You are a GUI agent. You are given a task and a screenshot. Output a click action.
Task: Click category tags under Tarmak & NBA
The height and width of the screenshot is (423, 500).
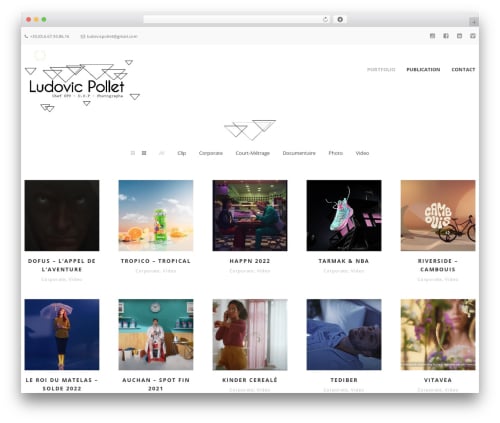[x=344, y=271]
